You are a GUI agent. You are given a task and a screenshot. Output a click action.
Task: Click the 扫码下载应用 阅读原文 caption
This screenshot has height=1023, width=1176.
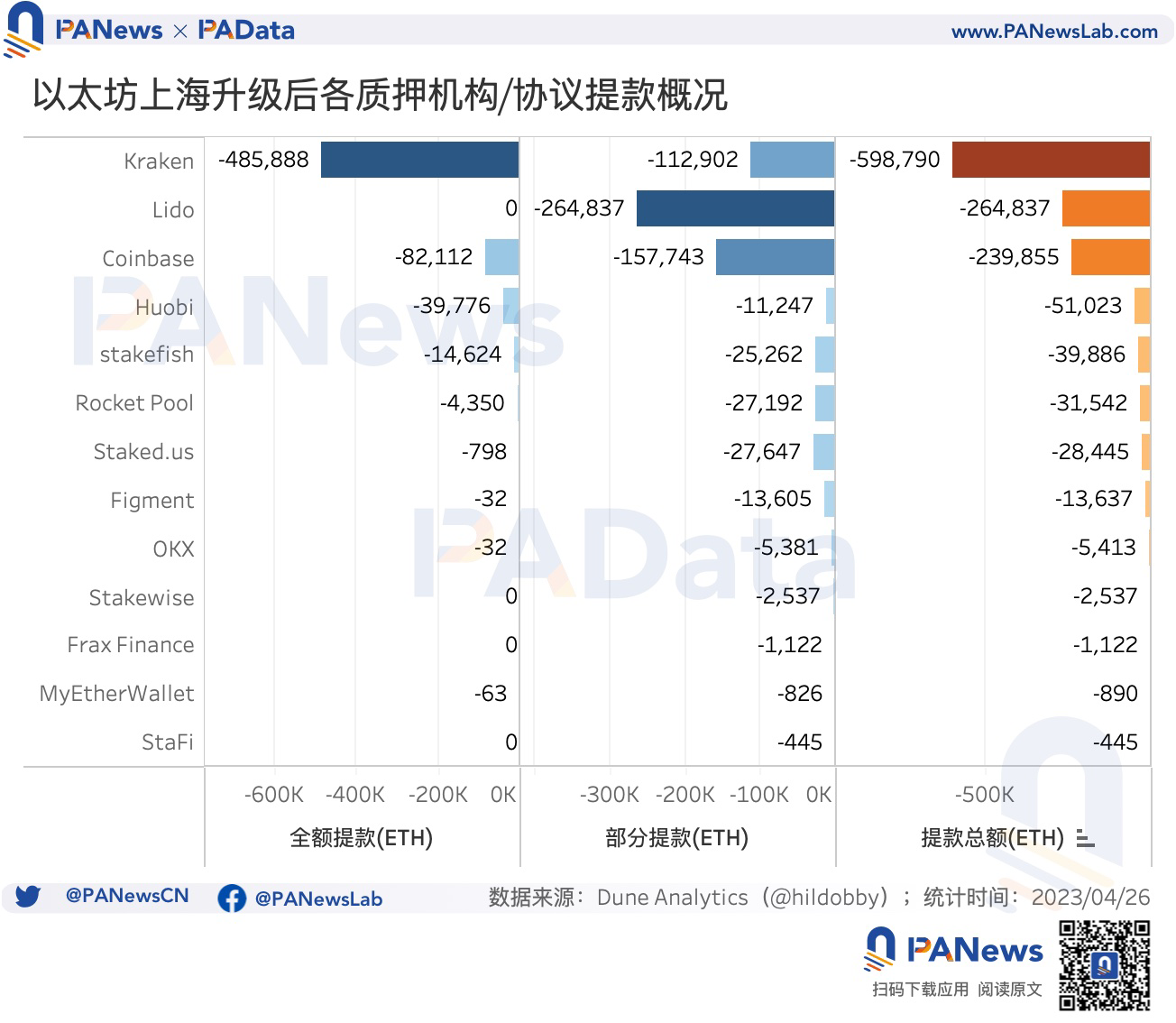tap(957, 990)
